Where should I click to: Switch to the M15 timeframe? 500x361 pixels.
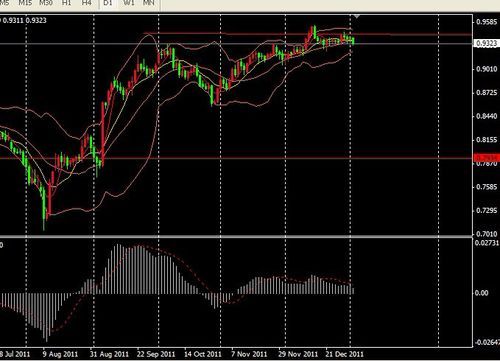[x=25, y=3]
